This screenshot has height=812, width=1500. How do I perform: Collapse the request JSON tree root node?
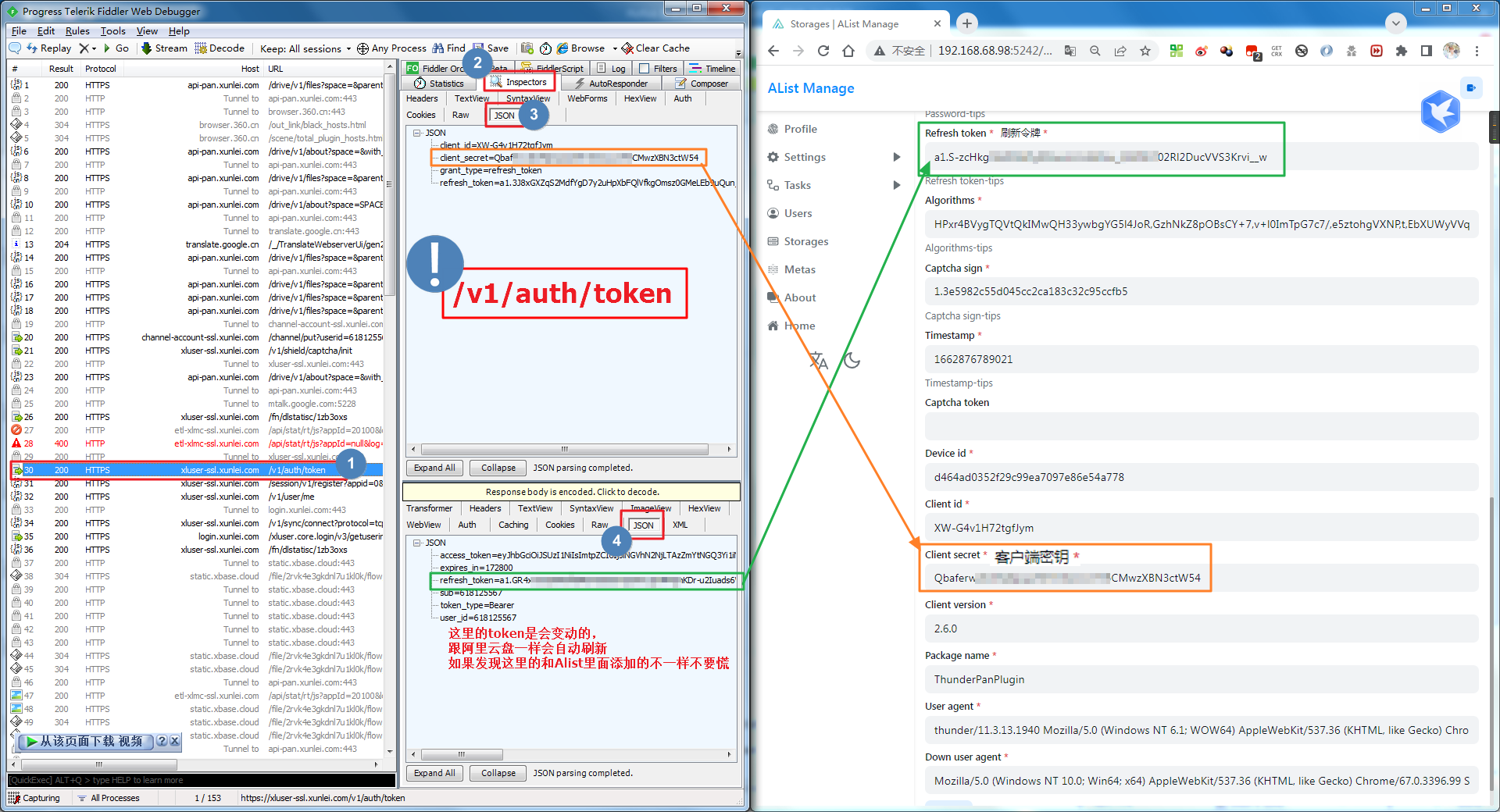[x=417, y=133]
